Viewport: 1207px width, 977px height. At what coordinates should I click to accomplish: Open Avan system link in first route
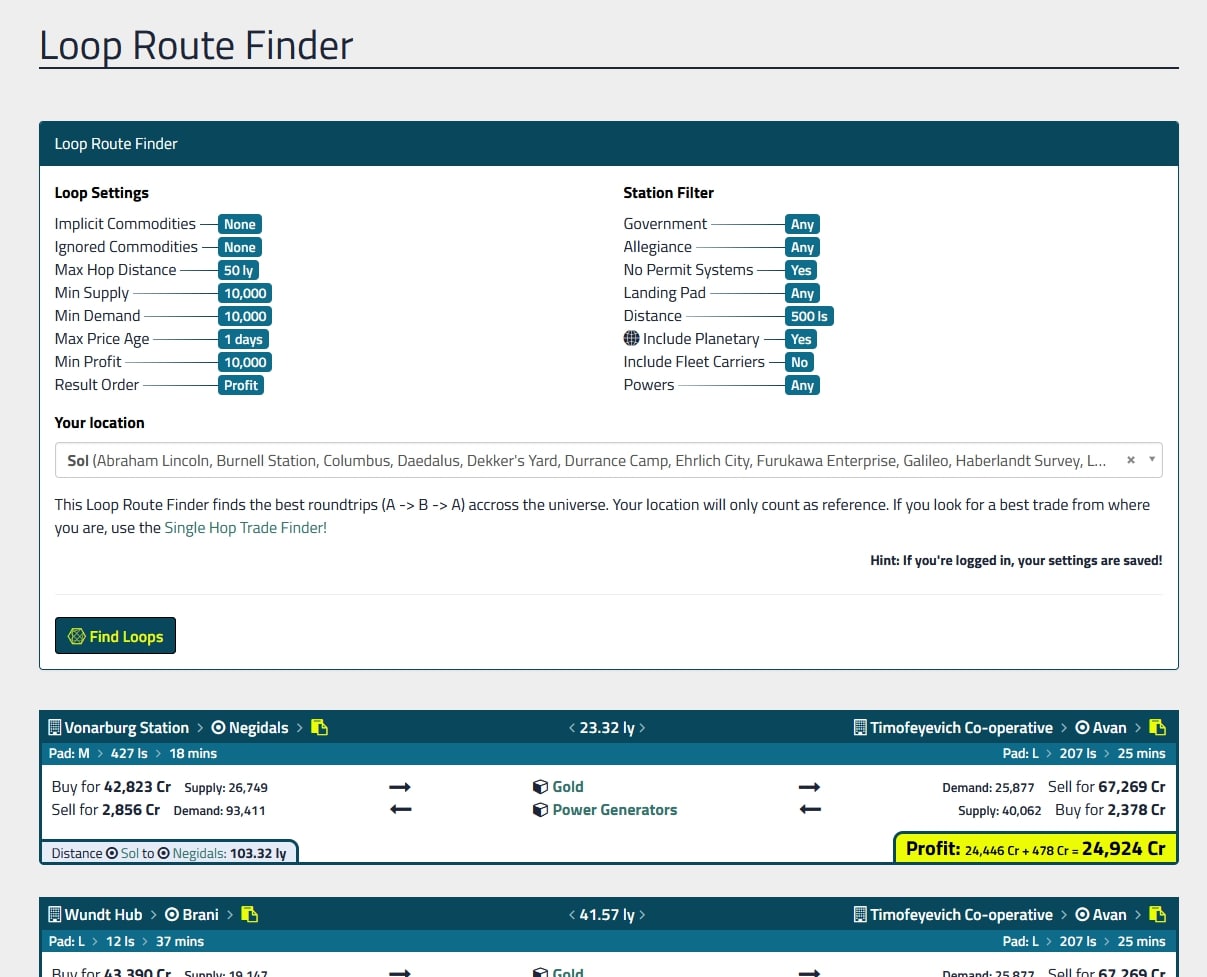point(1109,728)
